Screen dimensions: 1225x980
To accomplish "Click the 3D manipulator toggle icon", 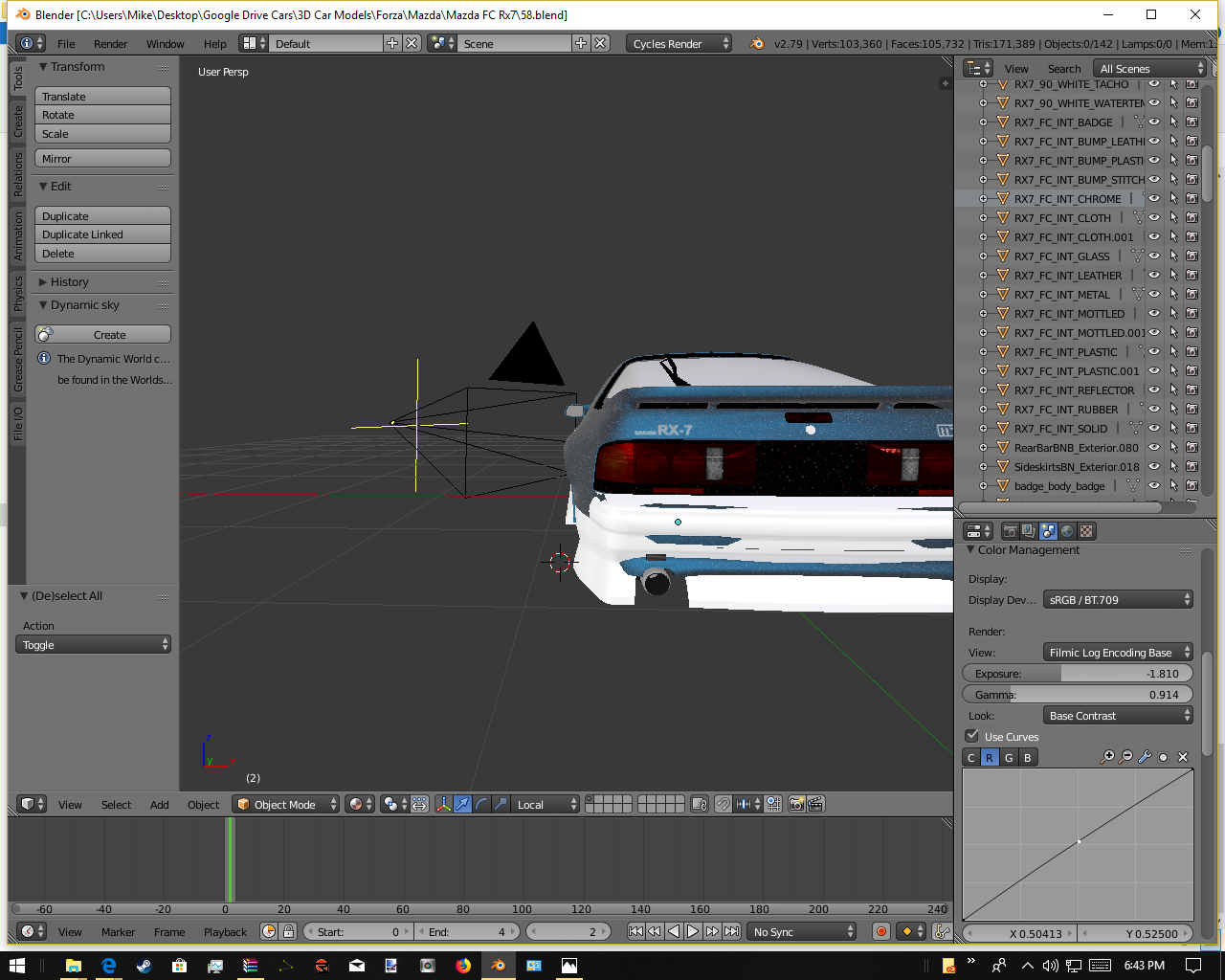I will click(444, 805).
